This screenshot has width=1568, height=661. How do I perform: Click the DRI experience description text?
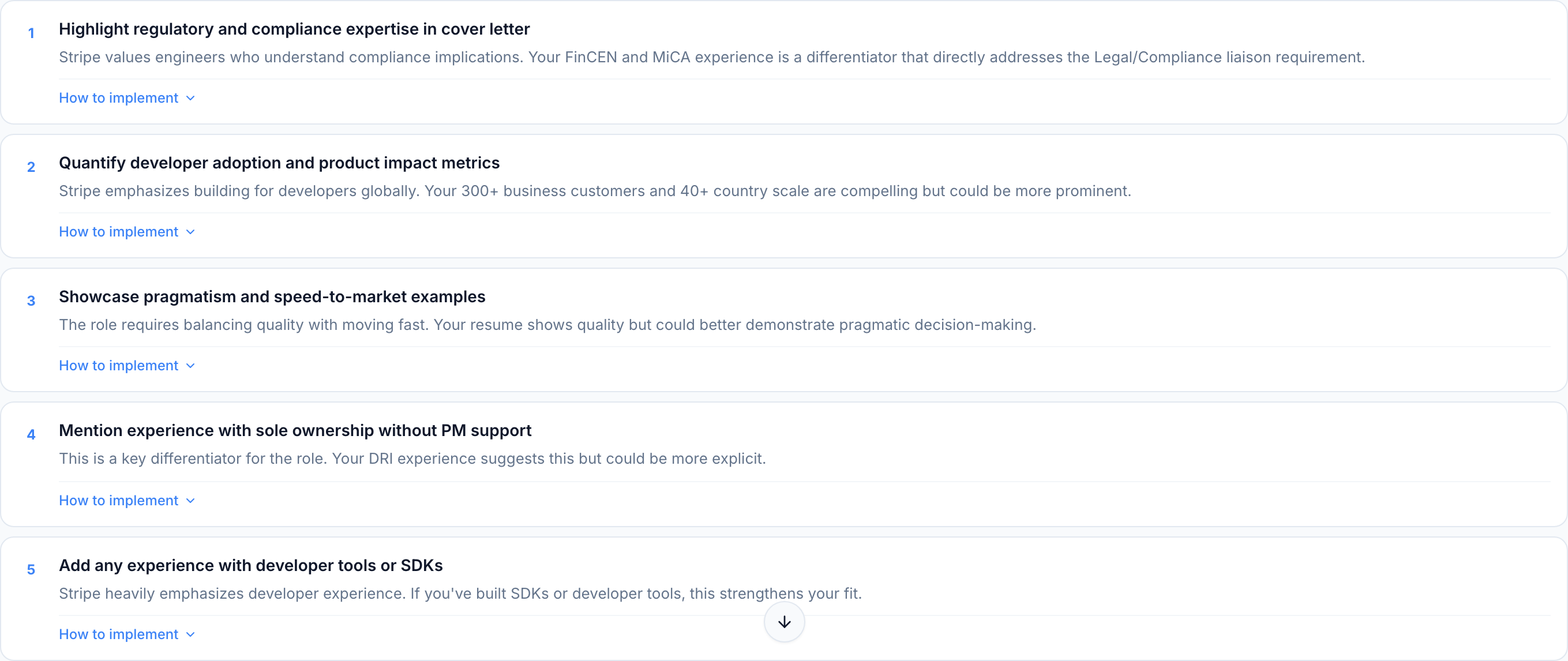point(412,459)
